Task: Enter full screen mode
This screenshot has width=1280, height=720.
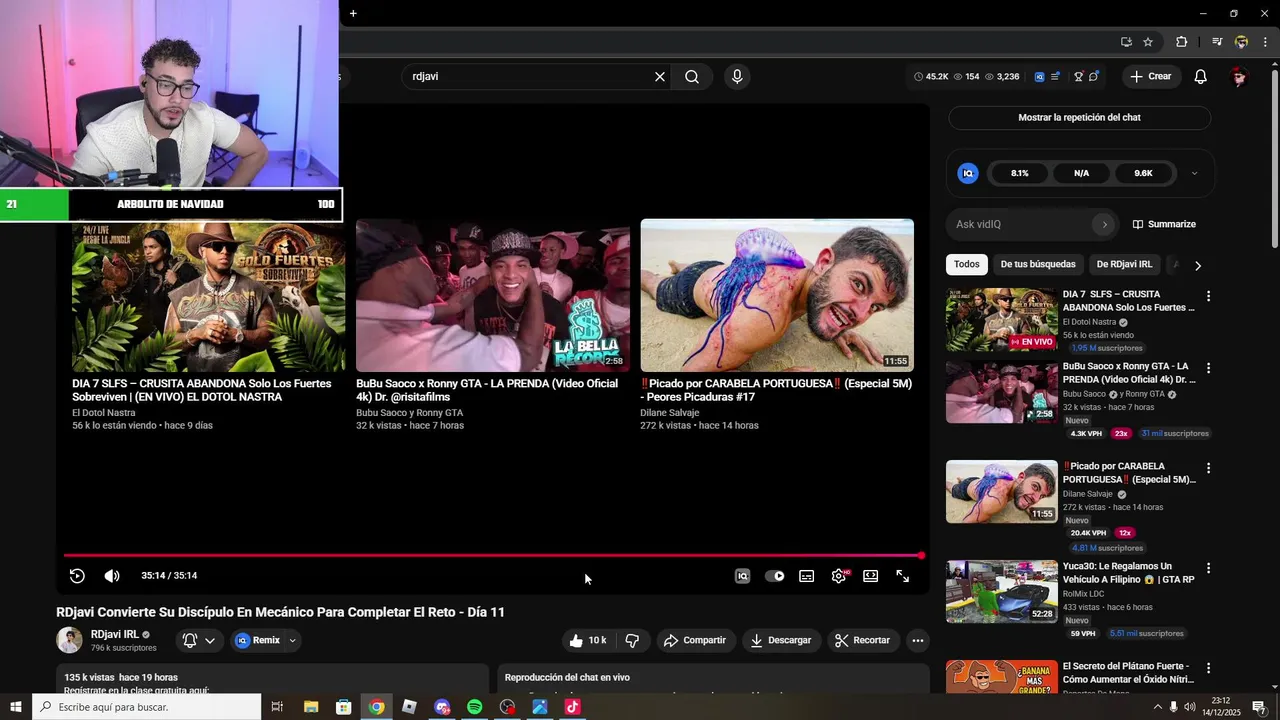Action: pyautogui.click(x=903, y=576)
